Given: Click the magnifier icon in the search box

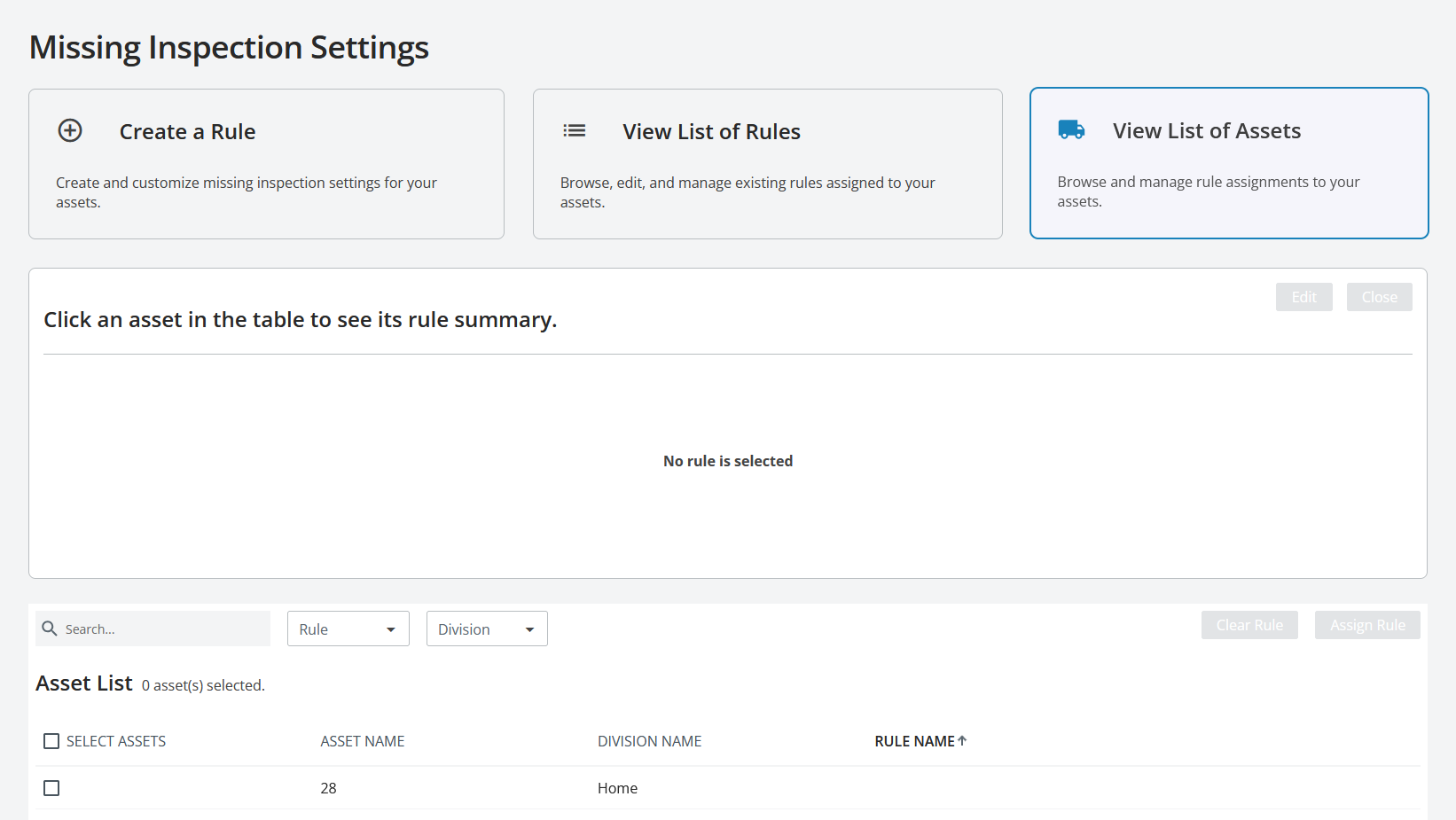Looking at the screenshot, I should [50, 629].
